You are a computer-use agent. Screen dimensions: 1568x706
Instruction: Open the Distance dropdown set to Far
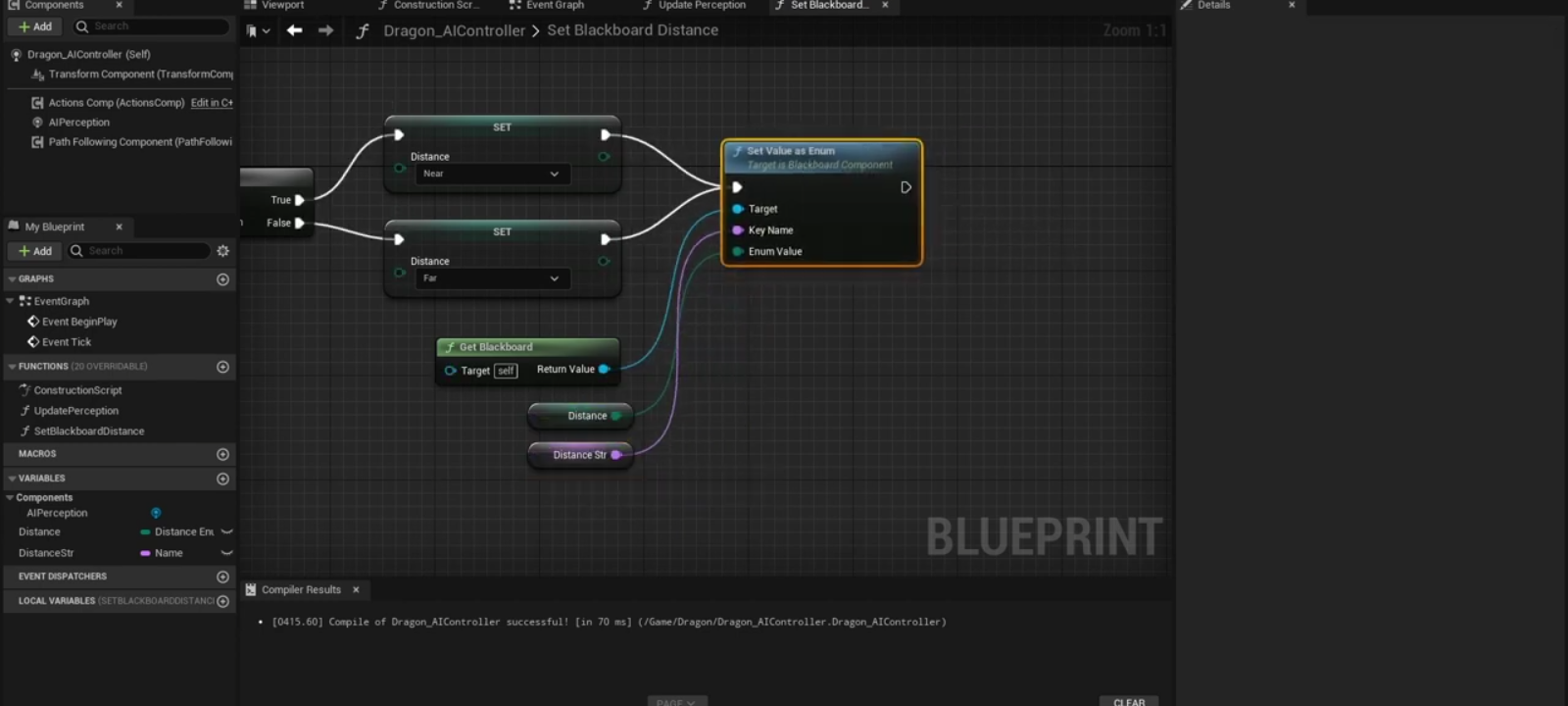(x=490, y=278)
